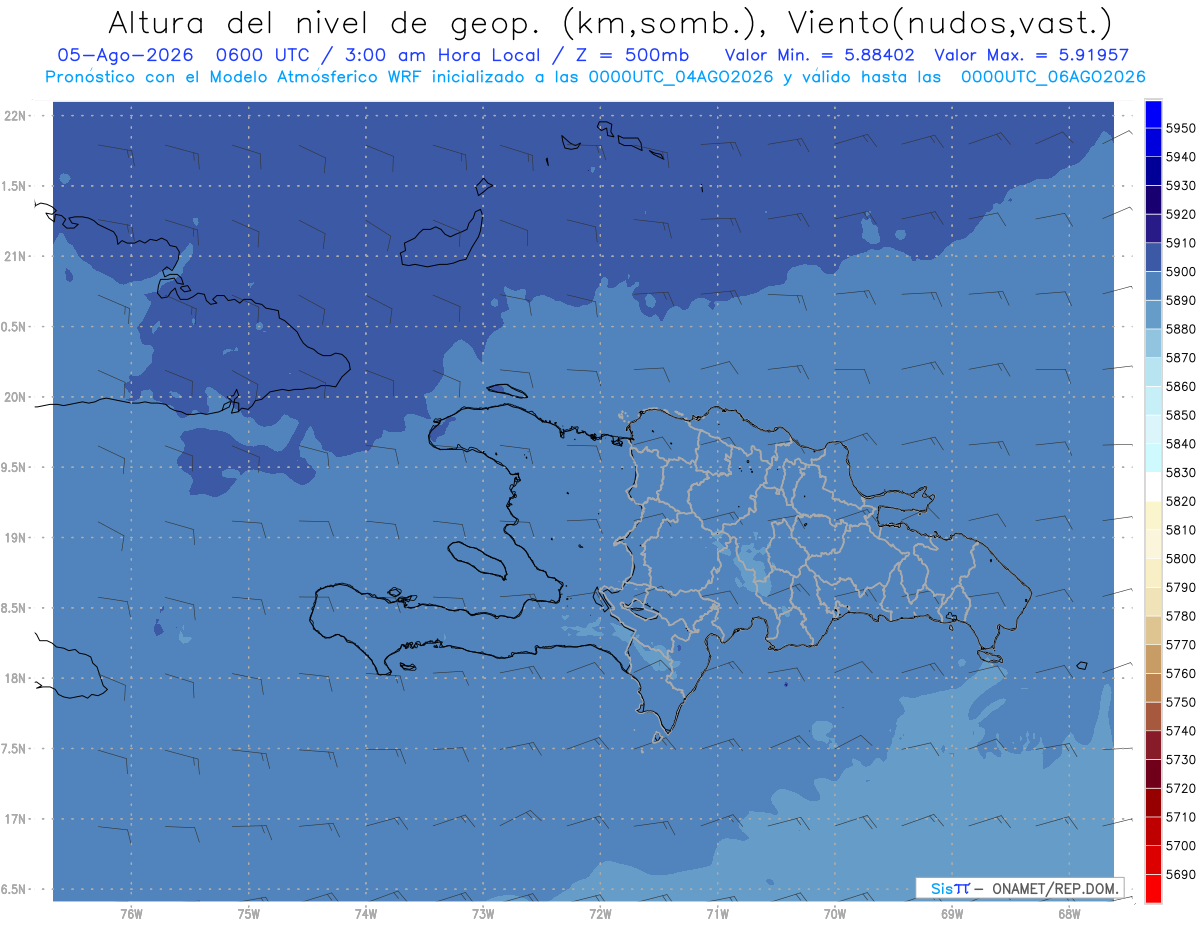Click the 70W longitude label

coord(835,913)
